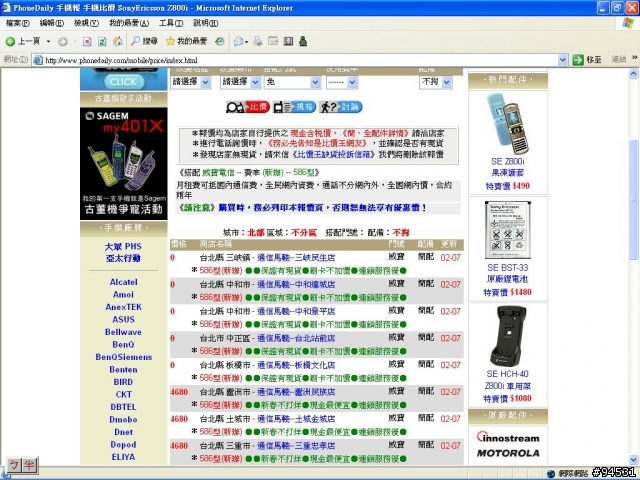Click the Stop loading icon
This screenshot has width=640, height=480.
point(87,41)
